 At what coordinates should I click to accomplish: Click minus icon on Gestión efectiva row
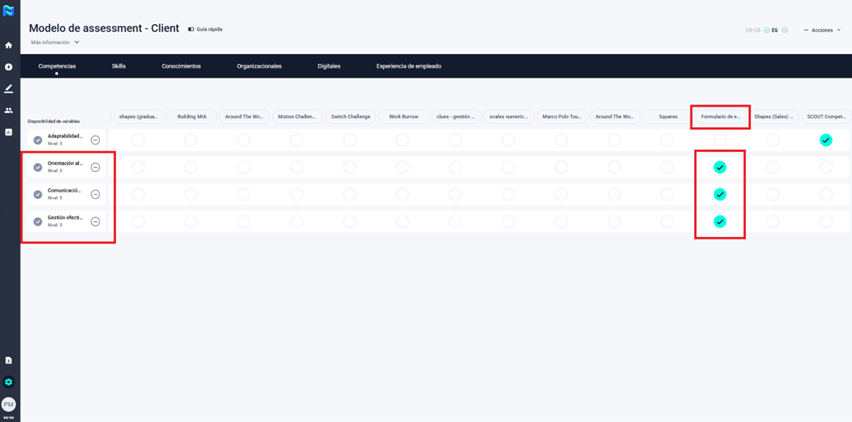(96, 221)
